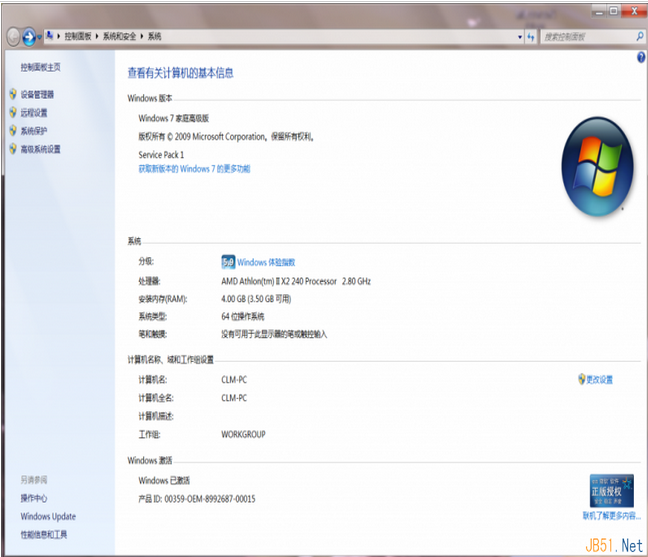Select 系统和安全 in the address breadcrumb
This screenshot has height=557, width=648.
[x=120, y=36]
